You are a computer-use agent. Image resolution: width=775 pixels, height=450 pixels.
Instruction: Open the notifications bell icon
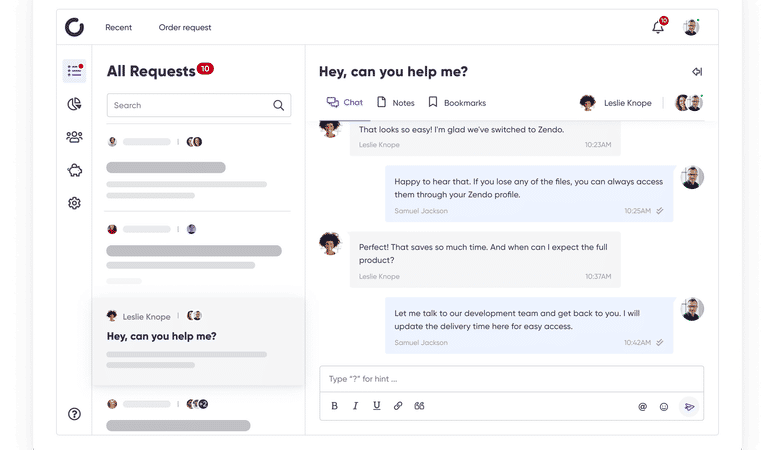tap(658, 27)
